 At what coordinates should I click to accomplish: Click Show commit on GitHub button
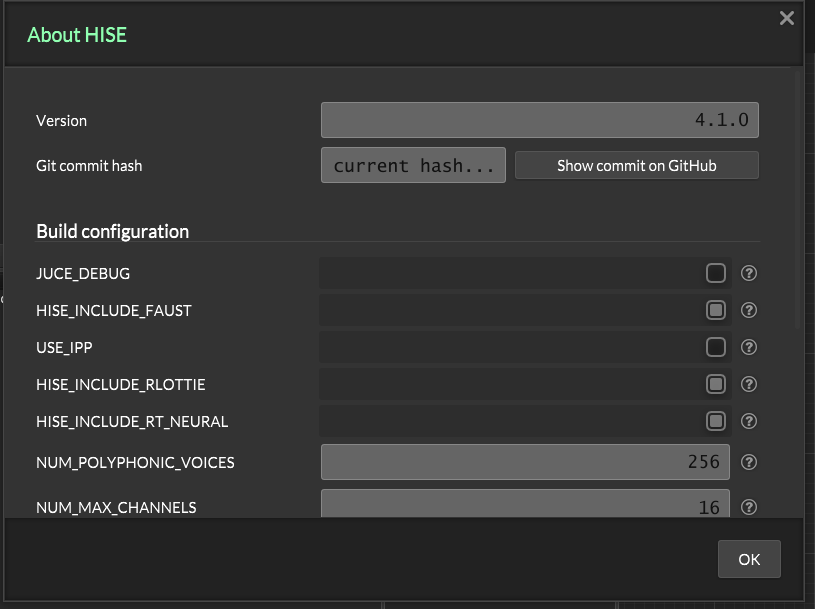[636, 166]
